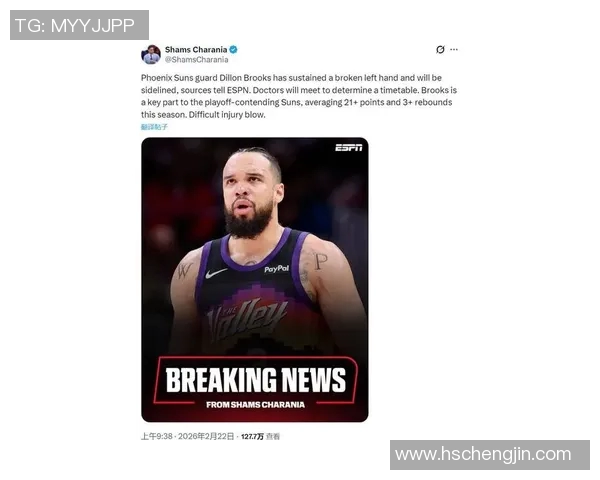Open the three-dot more options menu
The image size is (600, 480).
pyautogui.click(x=454, y=49)
